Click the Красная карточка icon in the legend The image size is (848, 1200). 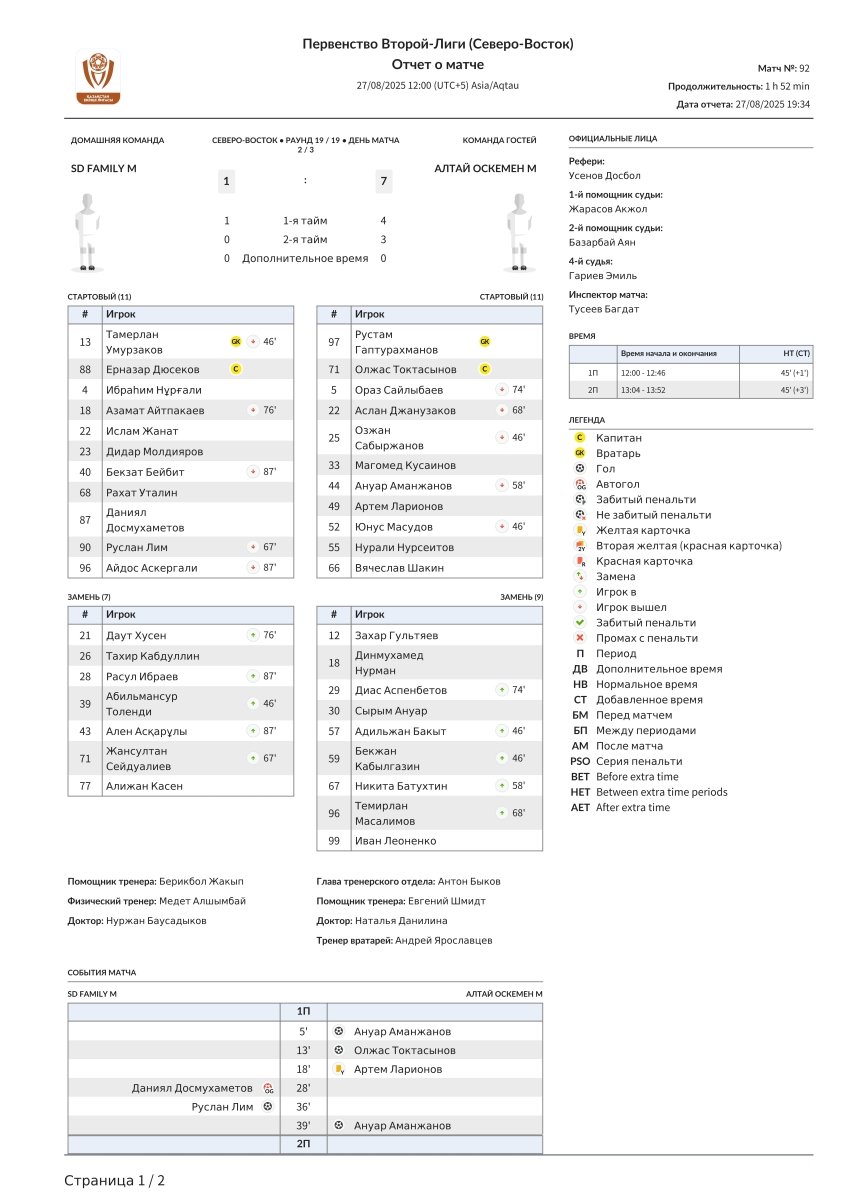[x=580, y=562]
